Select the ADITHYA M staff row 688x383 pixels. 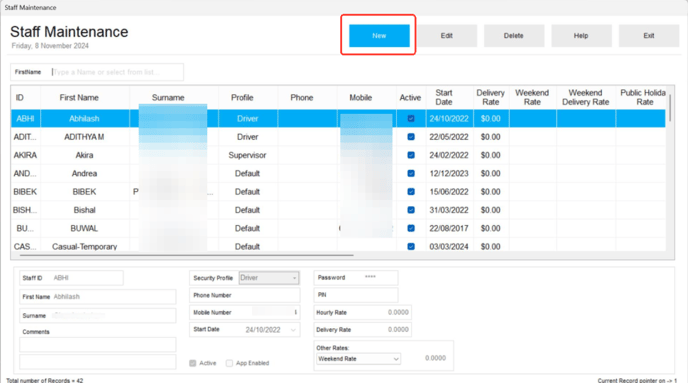tap(338, 137)
